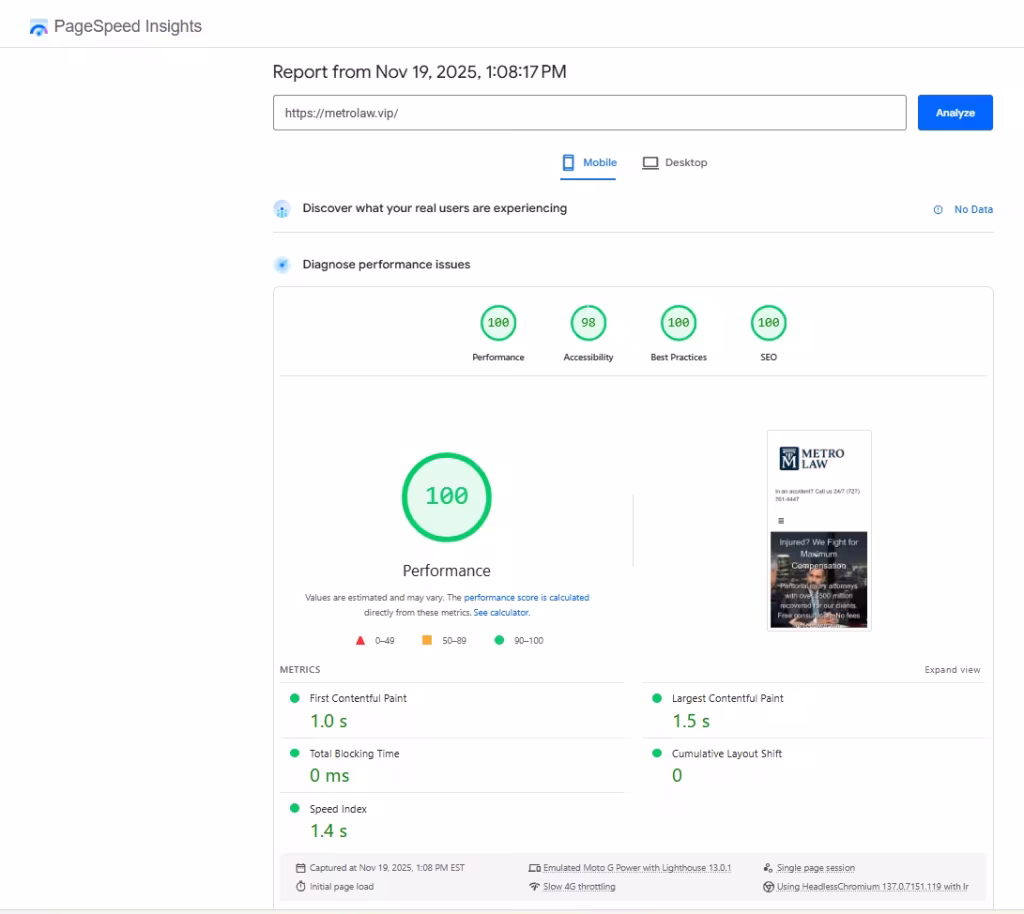Image resolution: width=1024 pixels, height=914 pixels.
Task: Click the URL input field
Action: 589,113
